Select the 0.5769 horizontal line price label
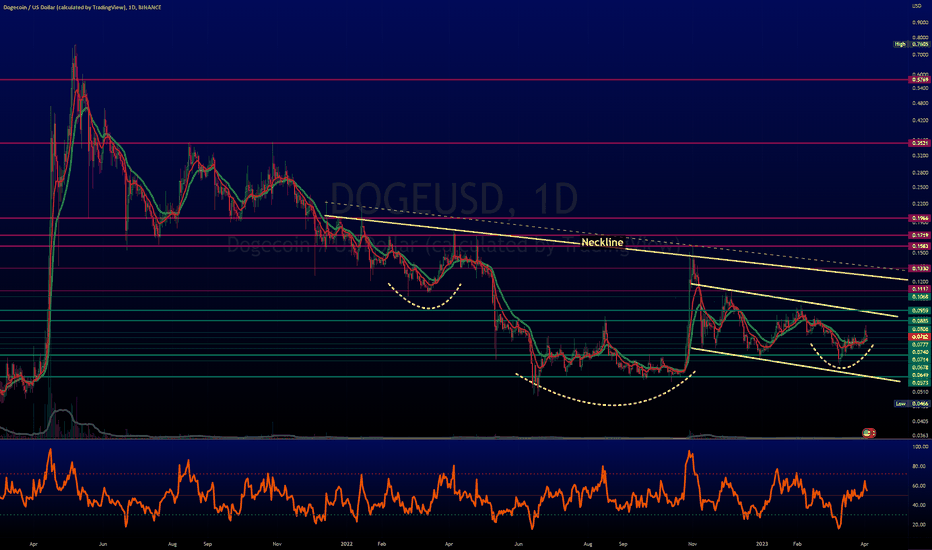The image size is (932, 550). tap(920, 80)
